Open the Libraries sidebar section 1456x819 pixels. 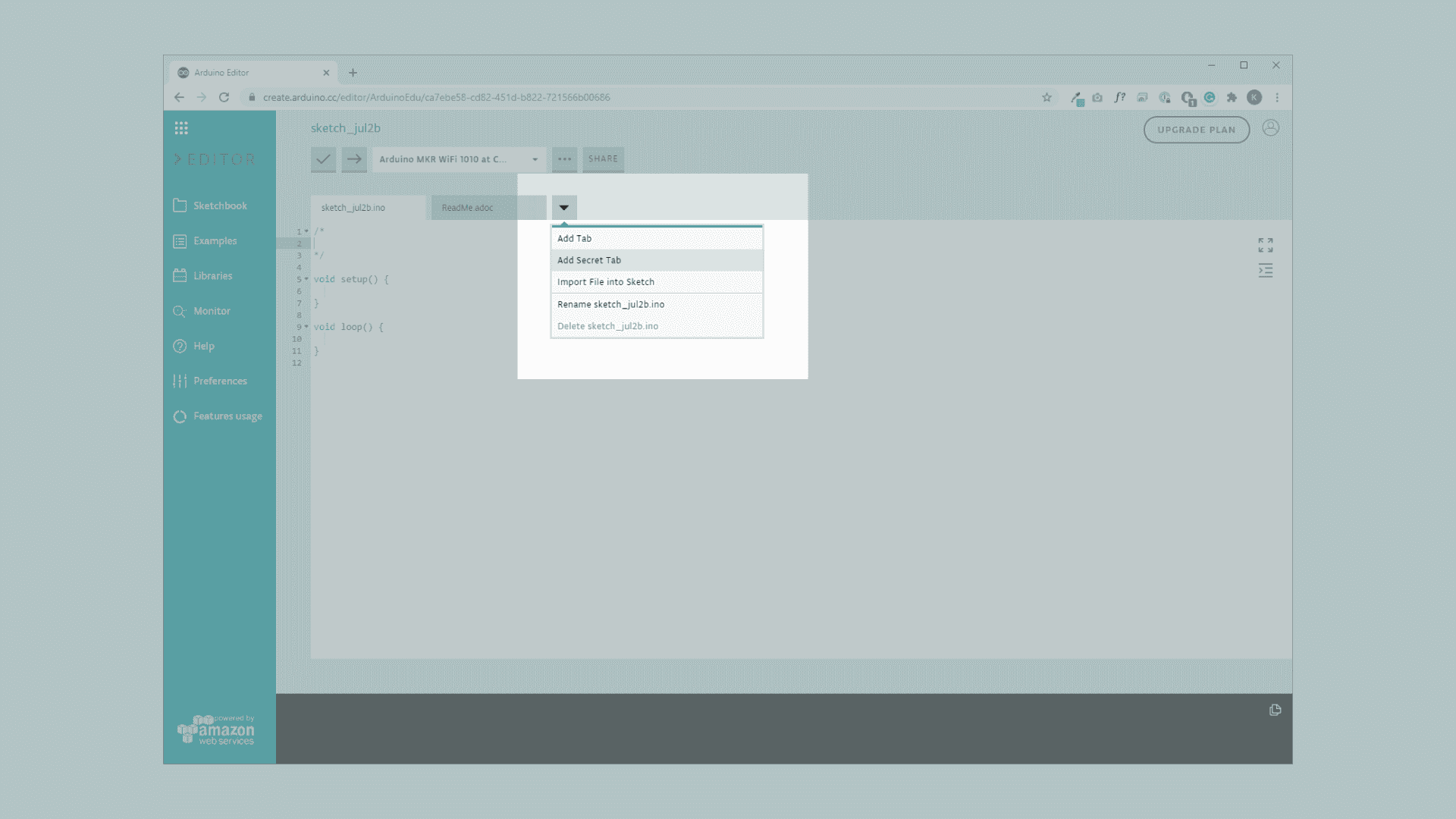[x=212, y=276]
